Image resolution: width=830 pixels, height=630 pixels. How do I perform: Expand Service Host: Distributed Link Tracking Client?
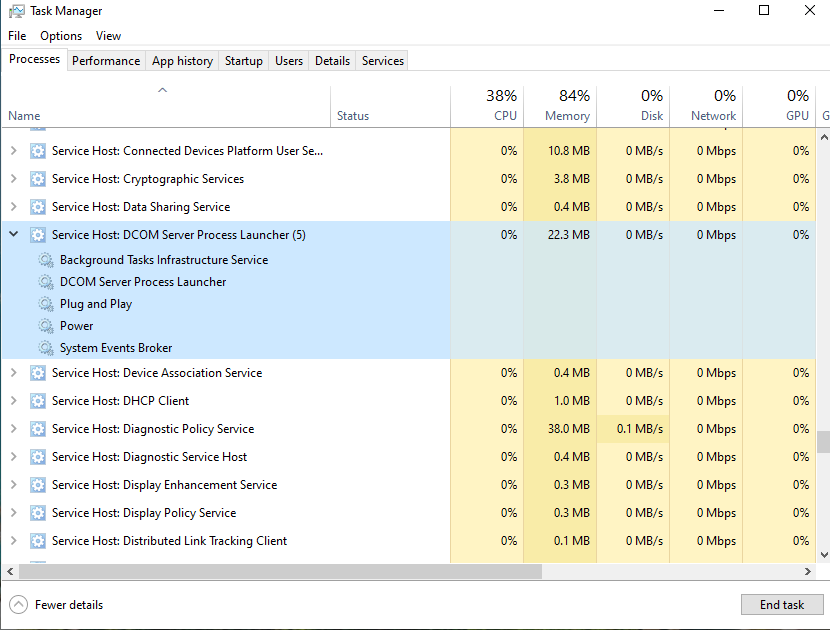[13, 541]
